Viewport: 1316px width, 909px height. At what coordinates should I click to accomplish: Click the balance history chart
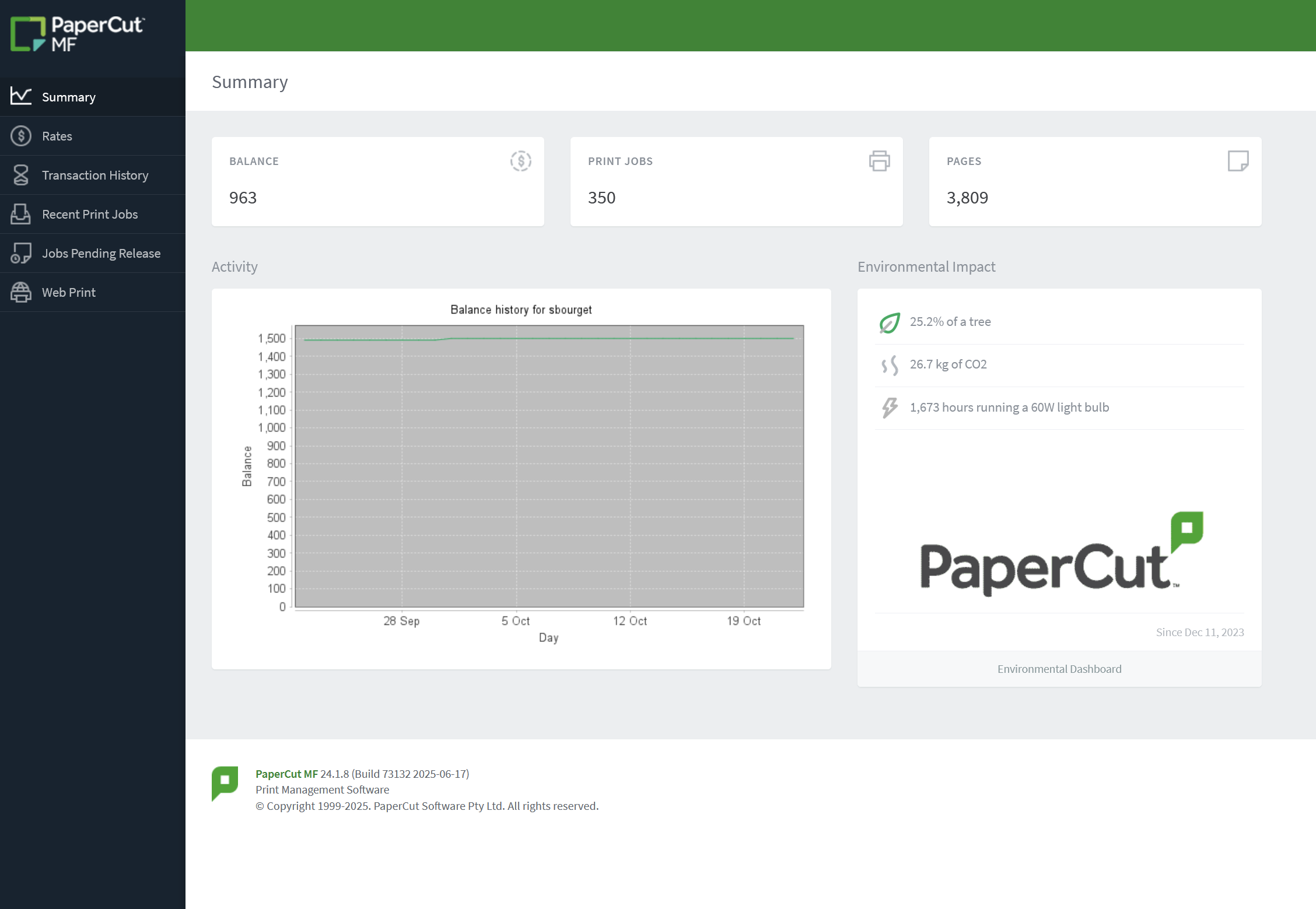coord(548,466)
